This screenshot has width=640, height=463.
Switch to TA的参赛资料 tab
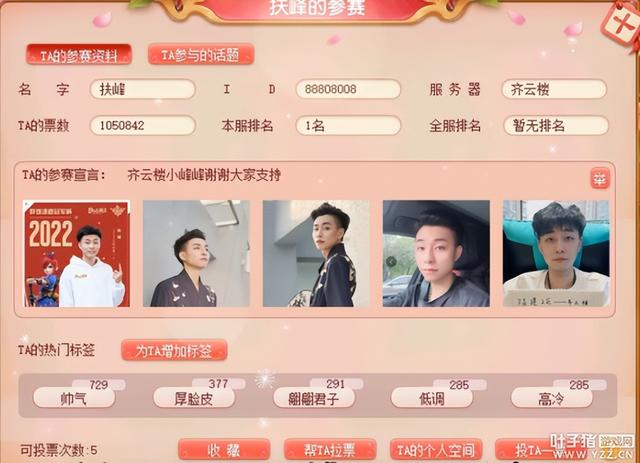point(79,55)
